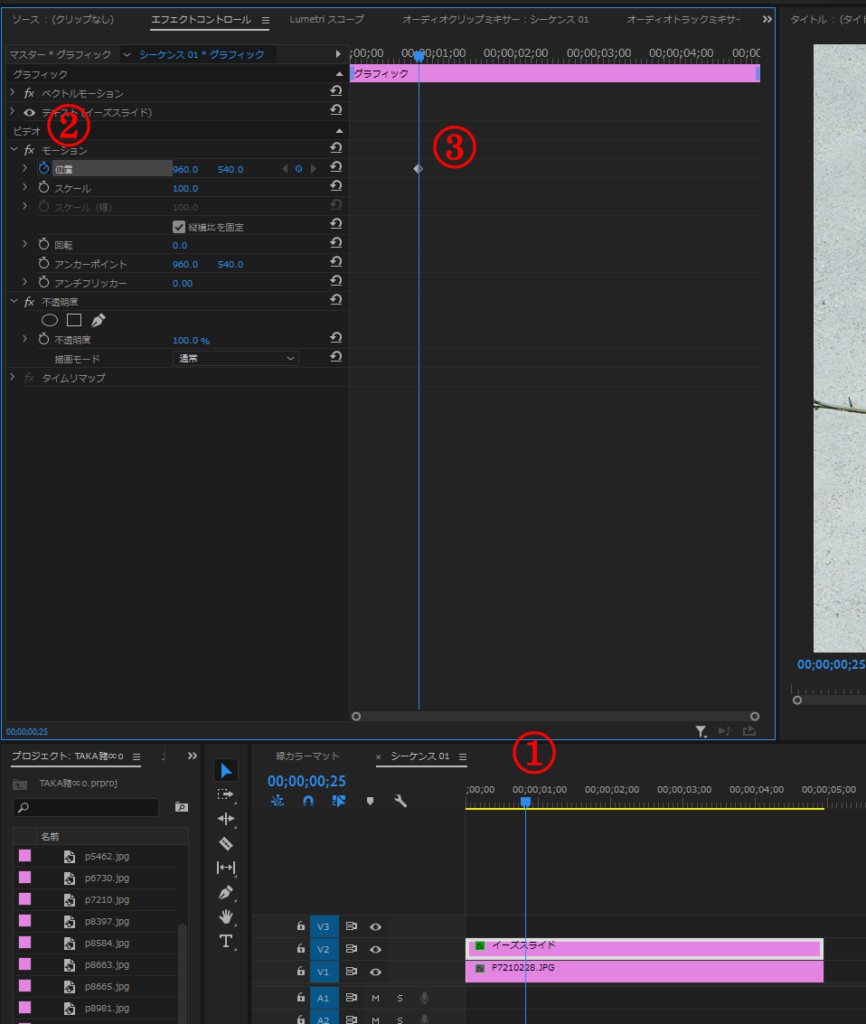Reset the 位置 parameter
The image size is (866, 1024).
(x=336, y=167)
